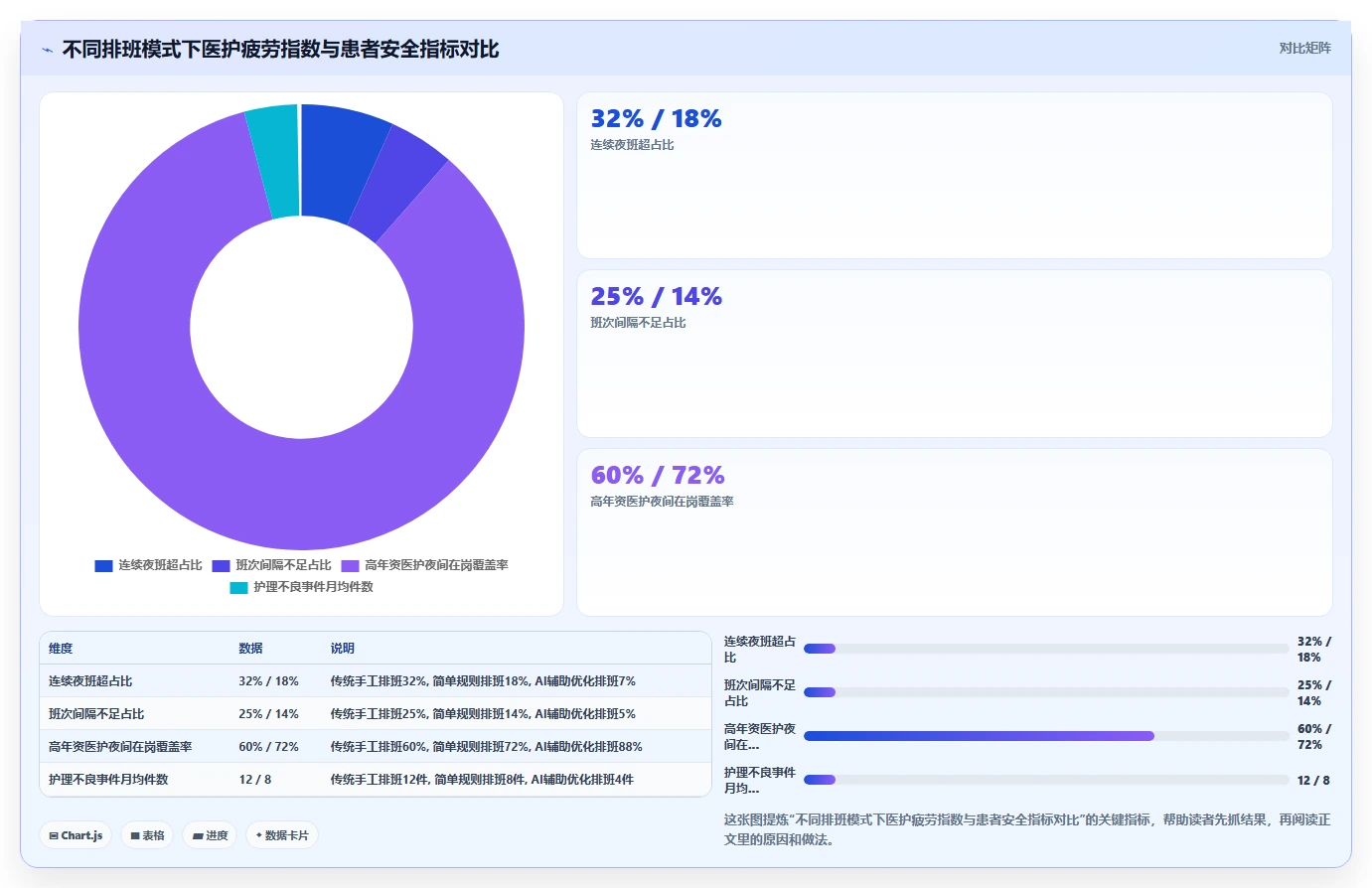Click 高年资医护夜间在岗覆盖率 table row label

[120, 747]
